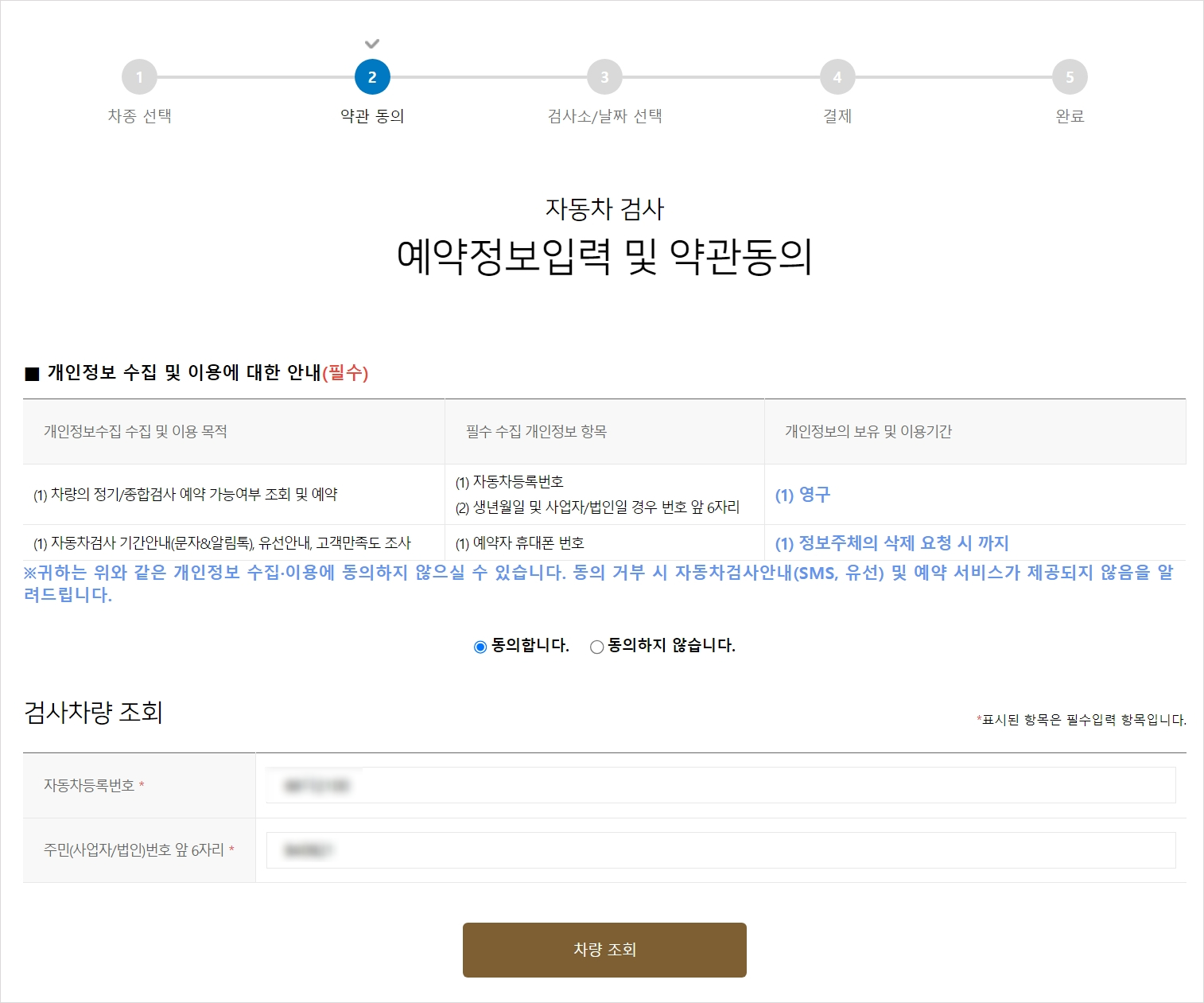The width and height of the screenshot is (1204, 1003).
Task: Click the required asterisk beside 자동차등록번호
Action: (143, 784)
